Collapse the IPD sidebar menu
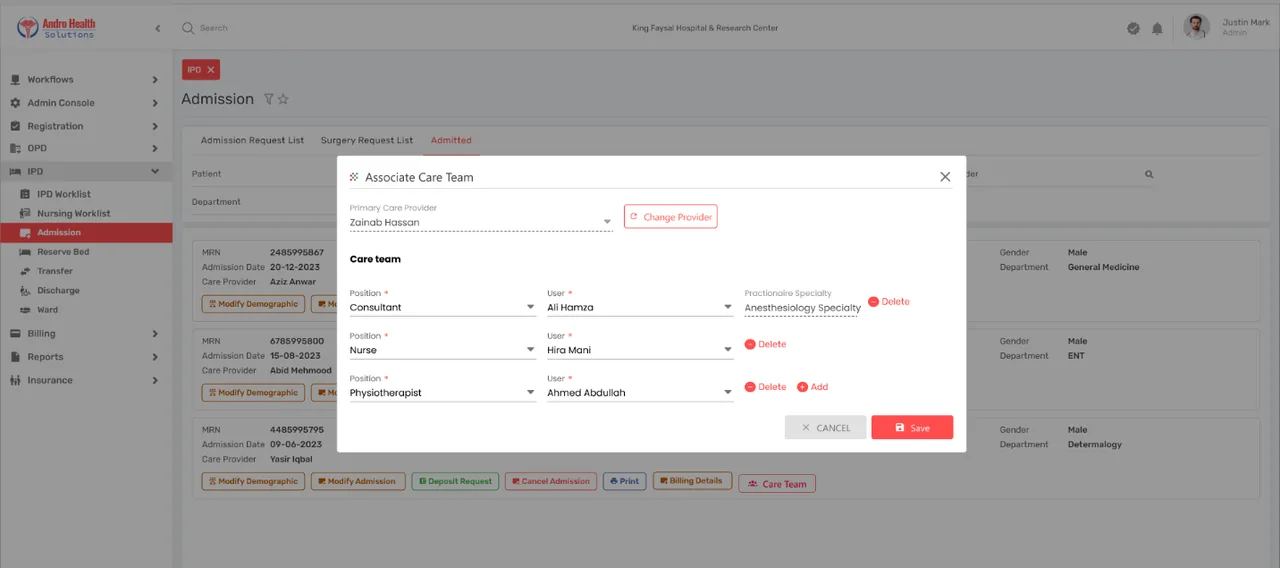The height and width of the screenshot is (568, 1280). coord(86,171)
